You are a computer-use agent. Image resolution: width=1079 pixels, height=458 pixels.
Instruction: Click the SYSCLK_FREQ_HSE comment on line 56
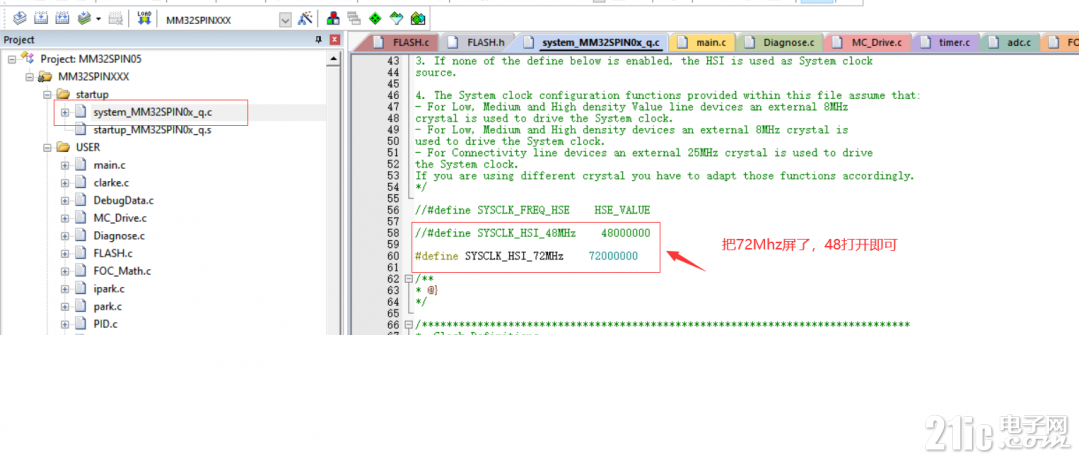coord(533,210)
